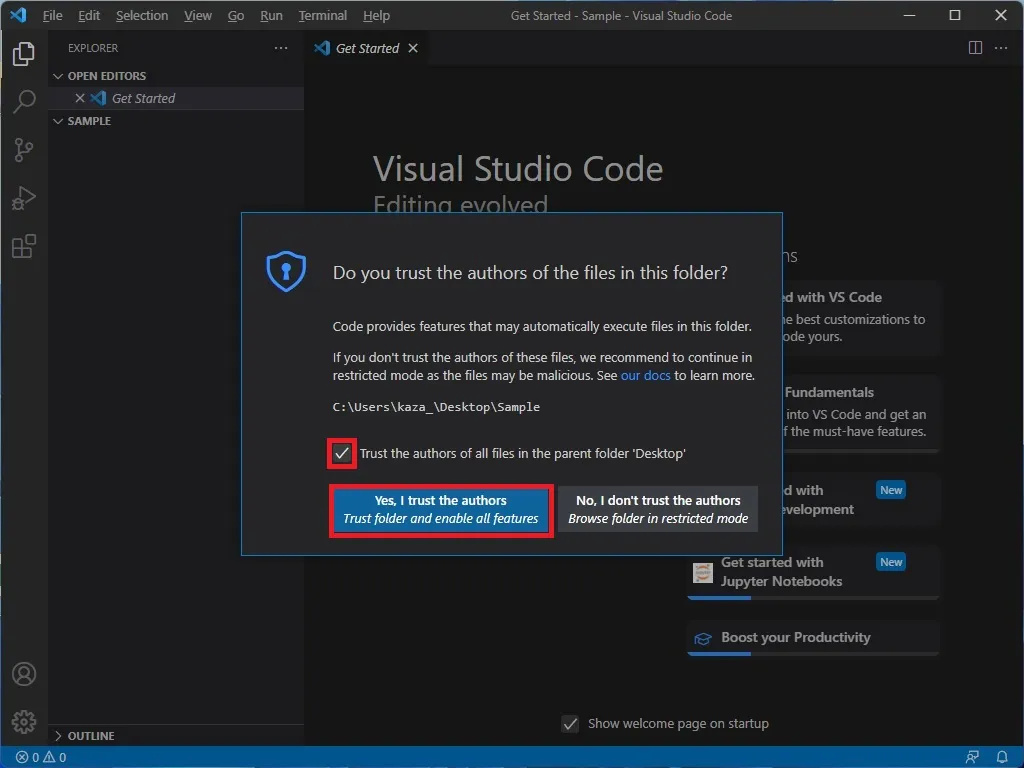Screen dimensions: 1024x768
Task: Open the Run and Debug view
Action: pos(24,198)
